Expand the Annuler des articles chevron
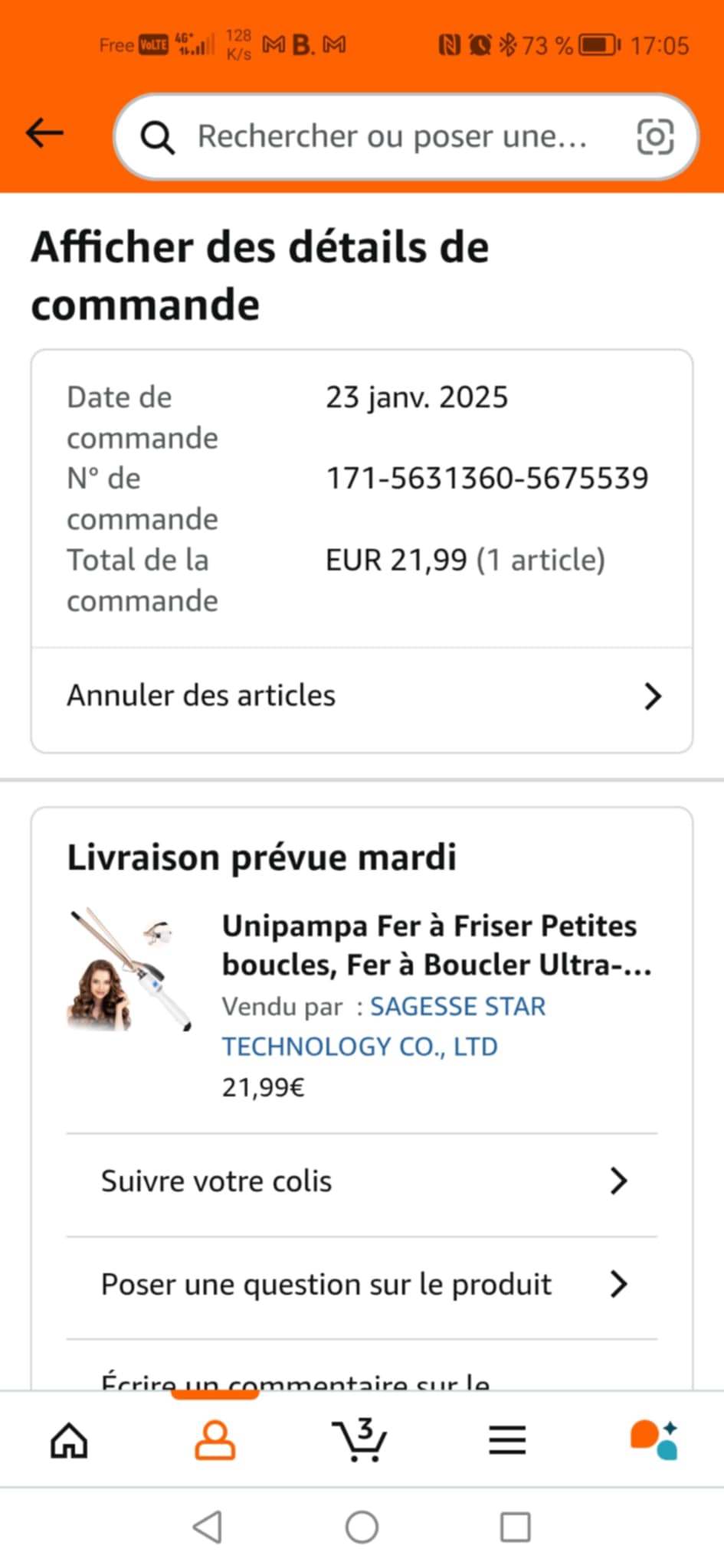 [653, 696]
